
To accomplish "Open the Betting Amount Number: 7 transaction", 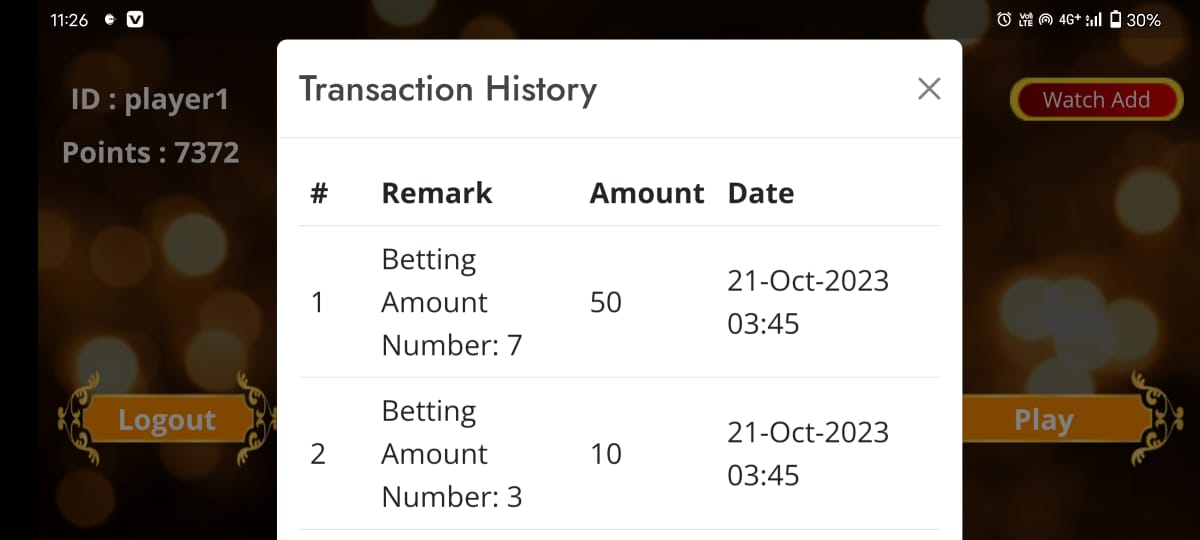I will pyautogui.click(x=452, y=302).
